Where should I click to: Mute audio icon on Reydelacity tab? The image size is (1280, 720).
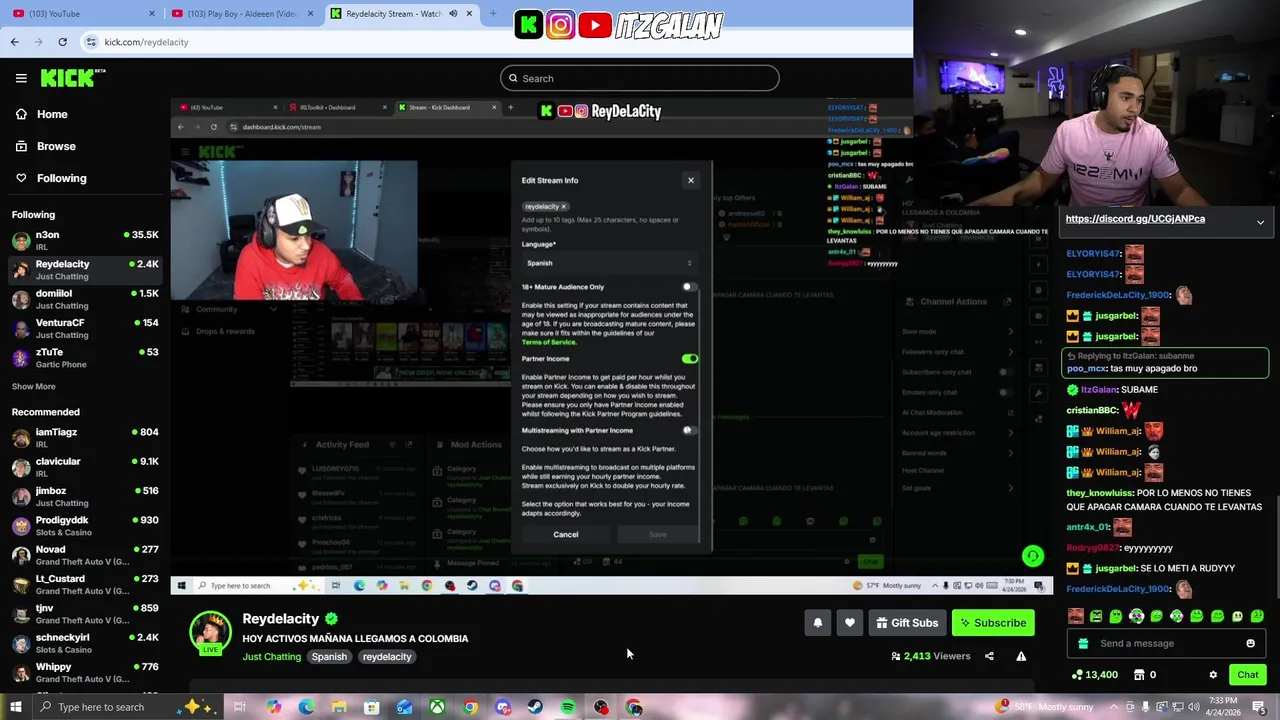click(x=453, y=13)
